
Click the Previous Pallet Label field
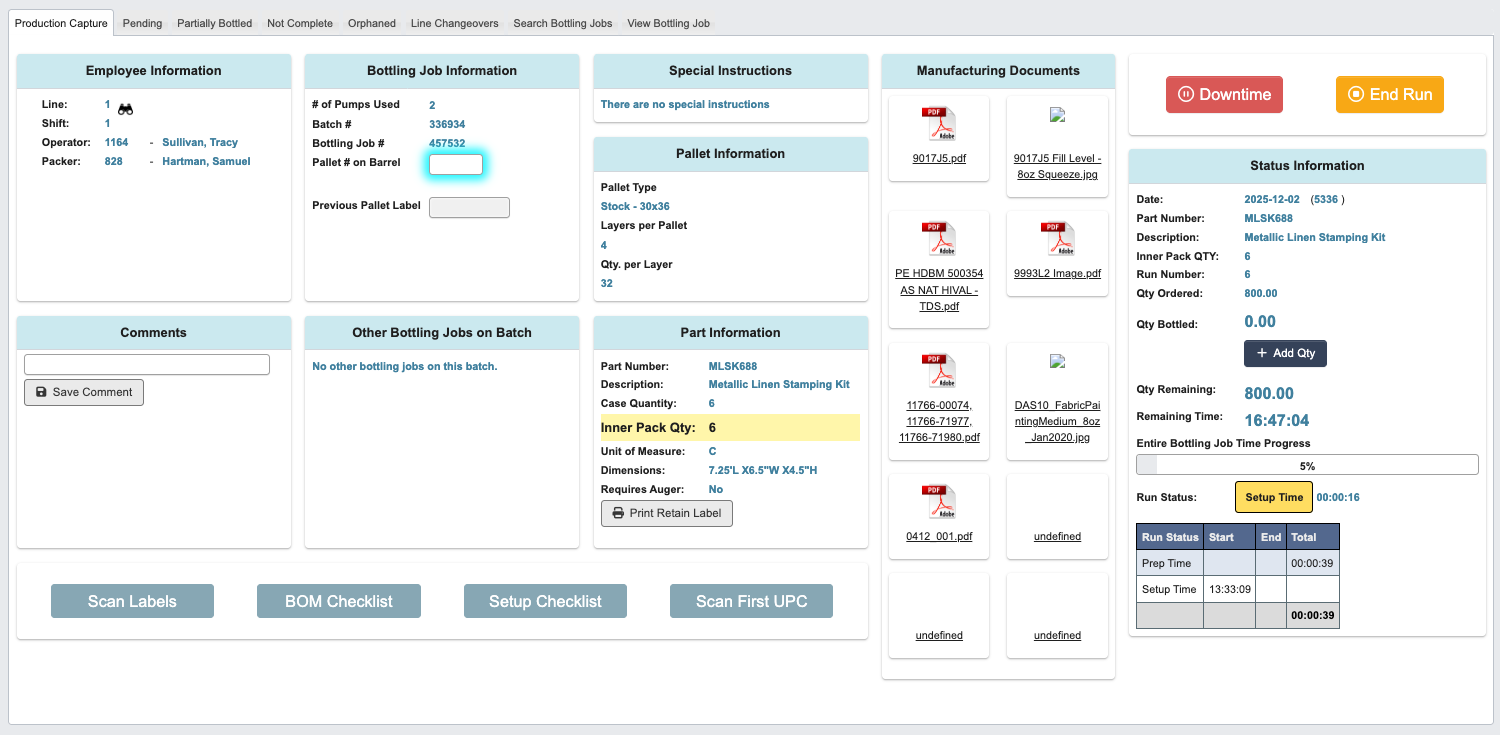tap(469, 207)
